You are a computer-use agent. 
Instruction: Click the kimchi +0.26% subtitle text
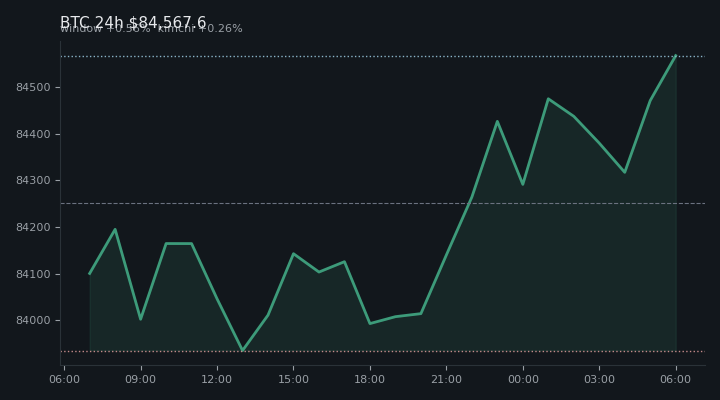point(200,28)
